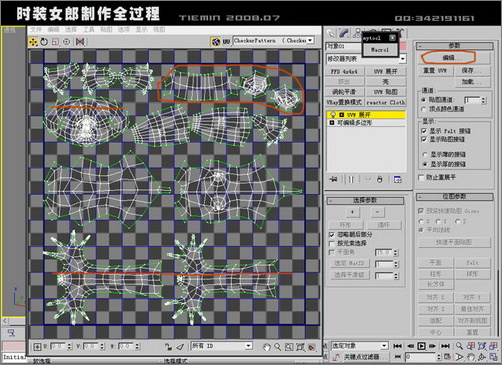Open the CheckerPattern texture dropdown
The height and width of the screenshot is (365, 502).
point(273,41)
